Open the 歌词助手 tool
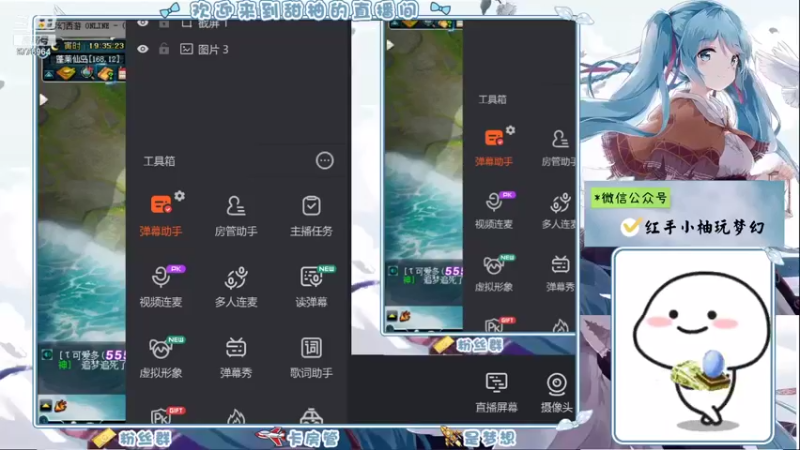Screen dimensions: 800x450 pyautogui.click(x=311, y=357)
